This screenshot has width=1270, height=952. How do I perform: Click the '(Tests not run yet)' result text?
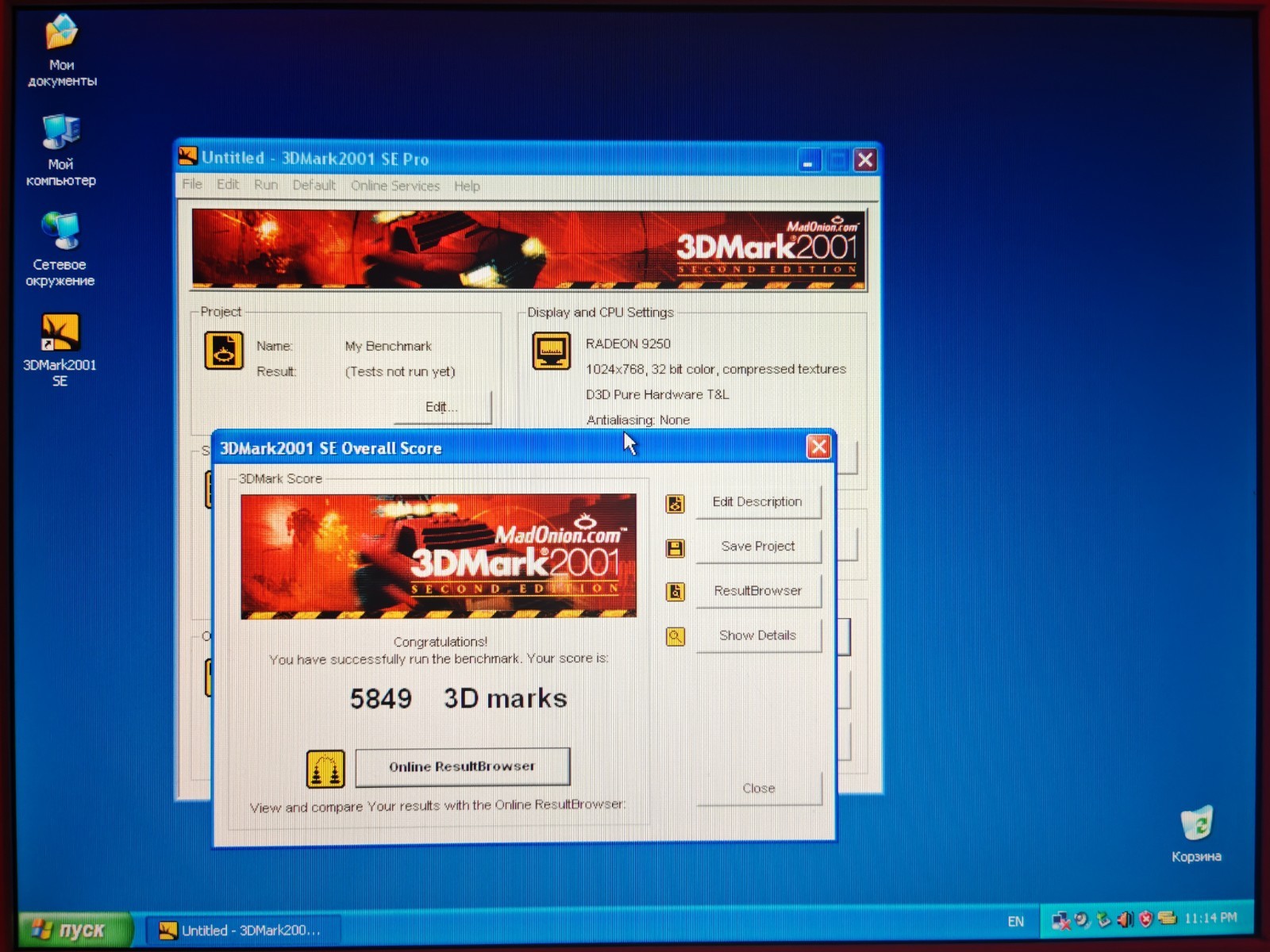point(400,371)
